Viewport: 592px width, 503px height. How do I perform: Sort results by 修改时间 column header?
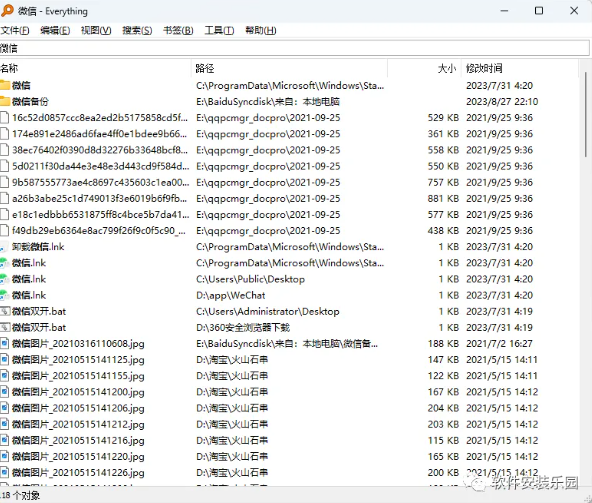[520, 68]
